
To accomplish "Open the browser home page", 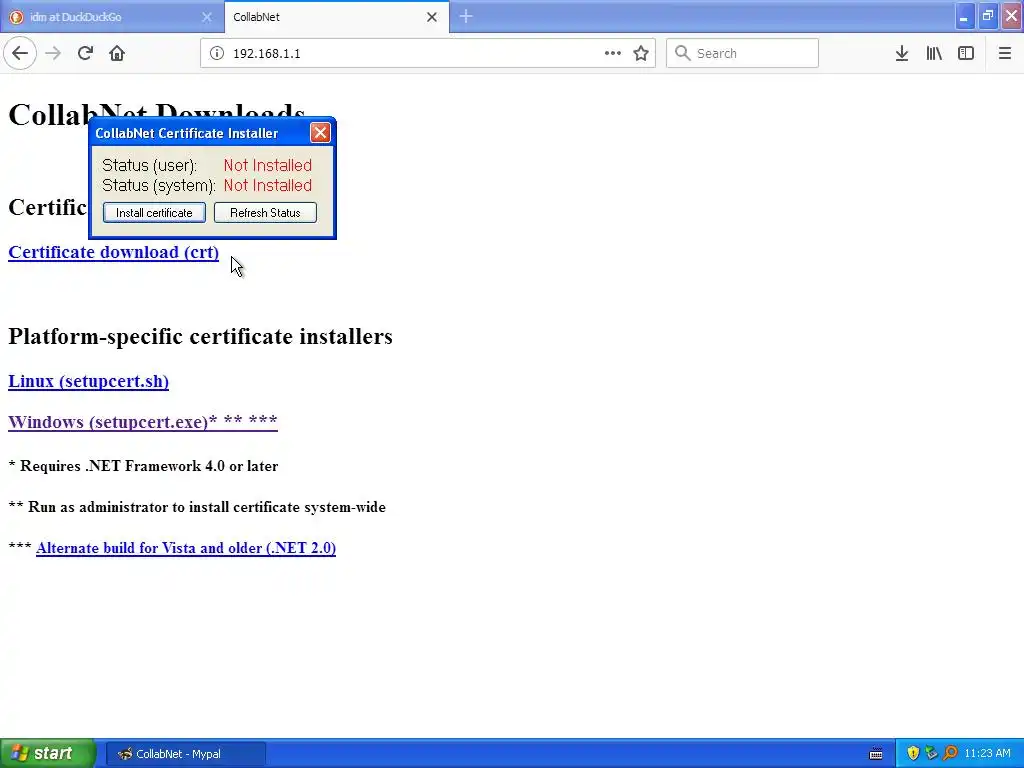I will [x=117, y=53].
